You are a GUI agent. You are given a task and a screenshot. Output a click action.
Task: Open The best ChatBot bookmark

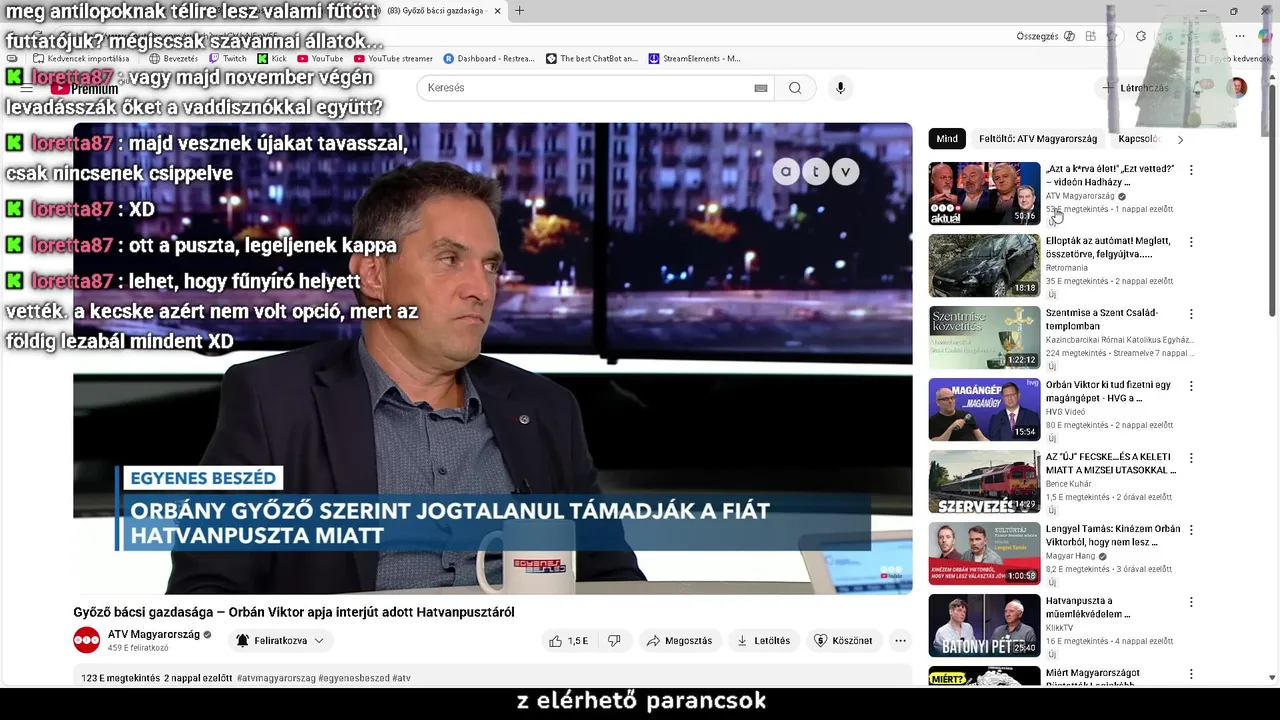pos(592,59)
